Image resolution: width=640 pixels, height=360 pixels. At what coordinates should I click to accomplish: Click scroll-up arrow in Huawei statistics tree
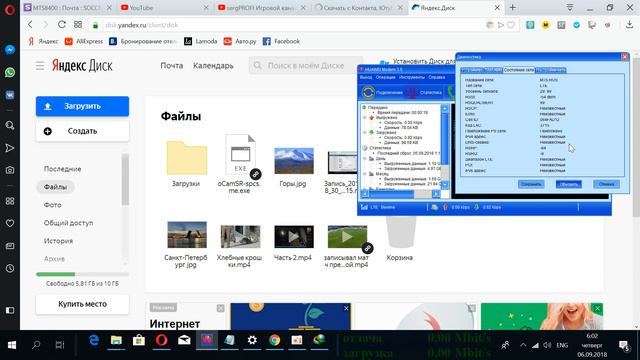[x=445, y=109]
